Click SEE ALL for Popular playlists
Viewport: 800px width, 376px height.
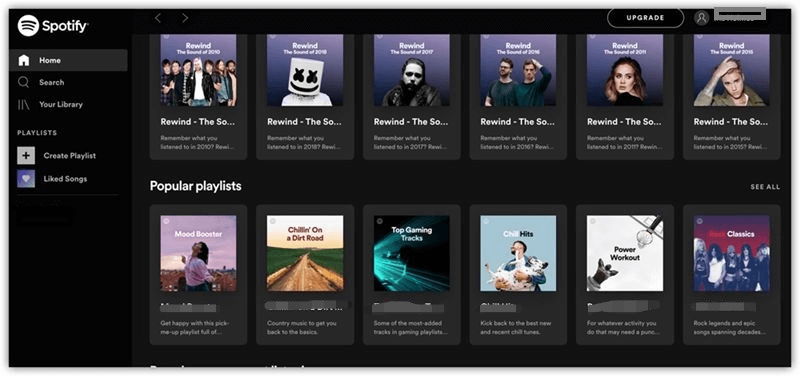click(x=765, y=187)
